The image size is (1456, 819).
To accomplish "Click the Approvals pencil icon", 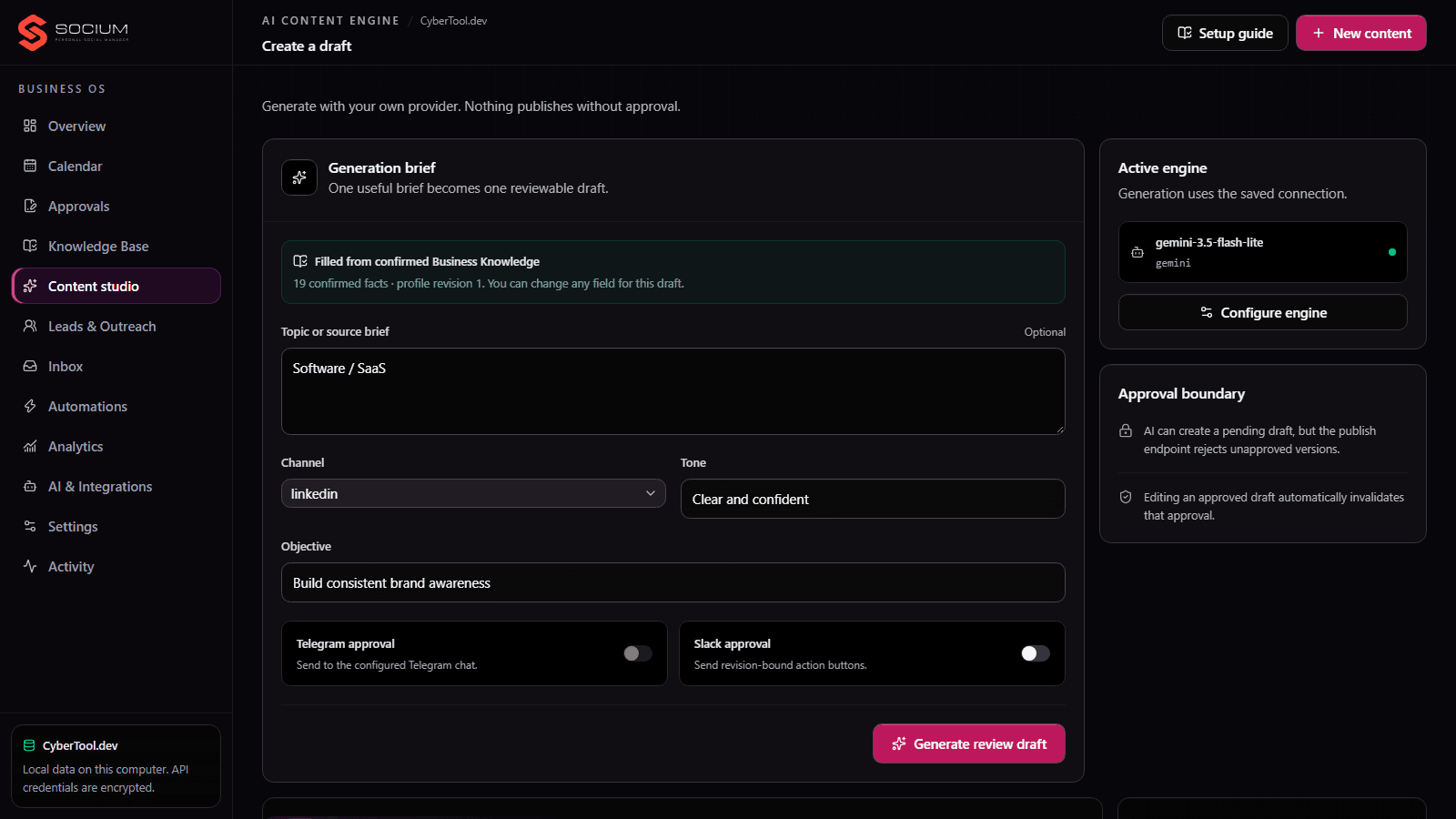I will coord(30,206).
